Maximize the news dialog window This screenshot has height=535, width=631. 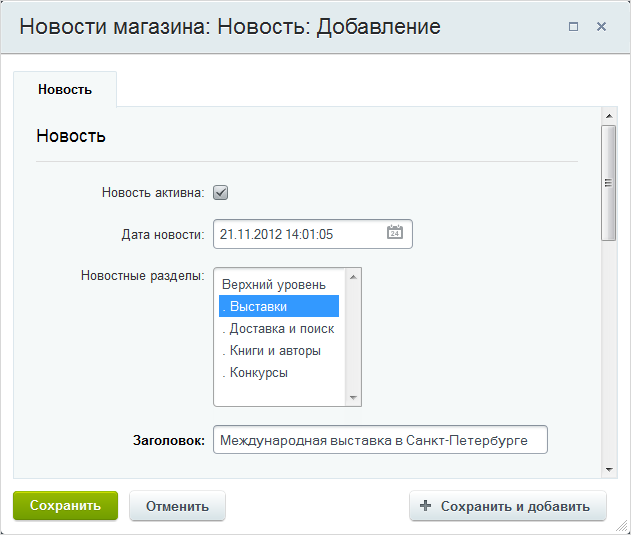pyautogui.click(x=573, y=27)
